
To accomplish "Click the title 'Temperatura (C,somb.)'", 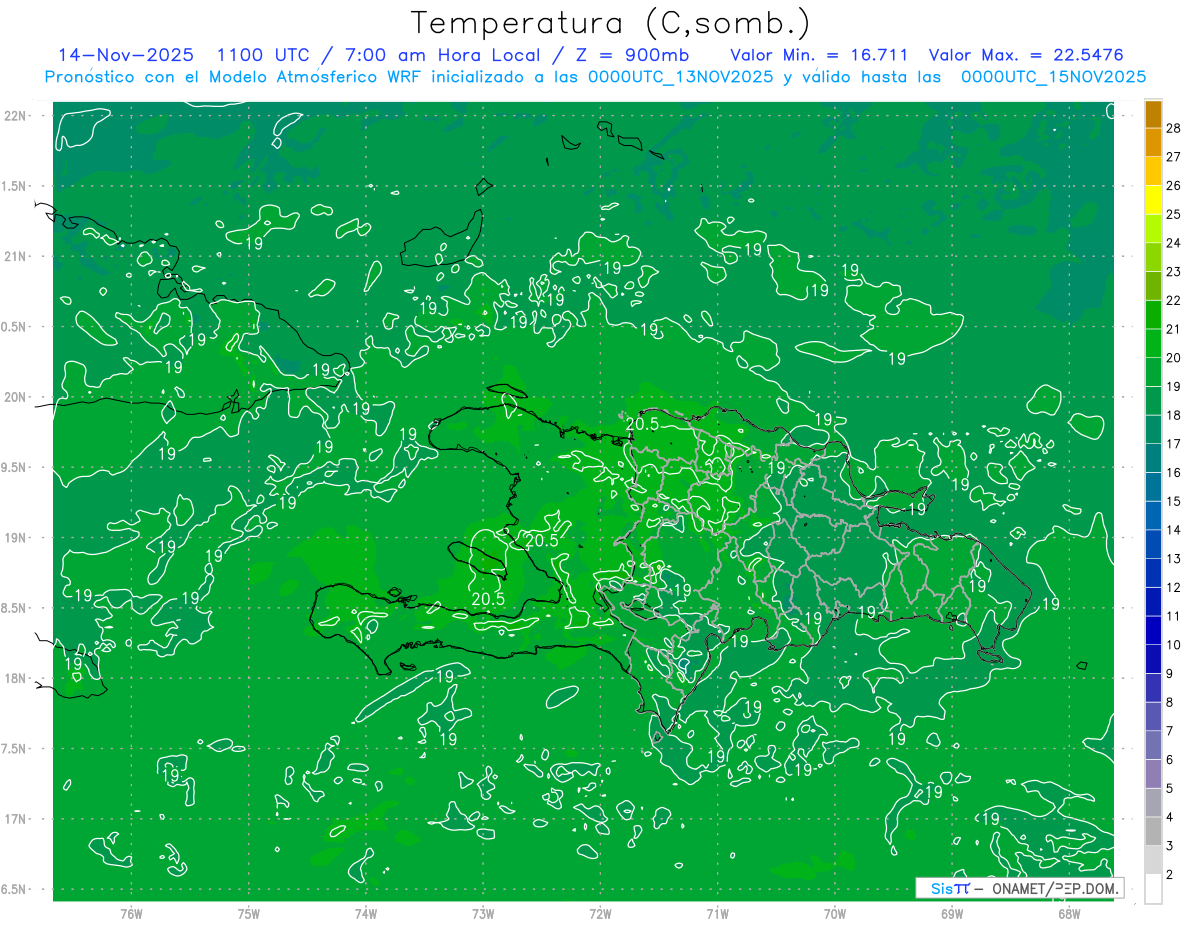I will 611,24.
